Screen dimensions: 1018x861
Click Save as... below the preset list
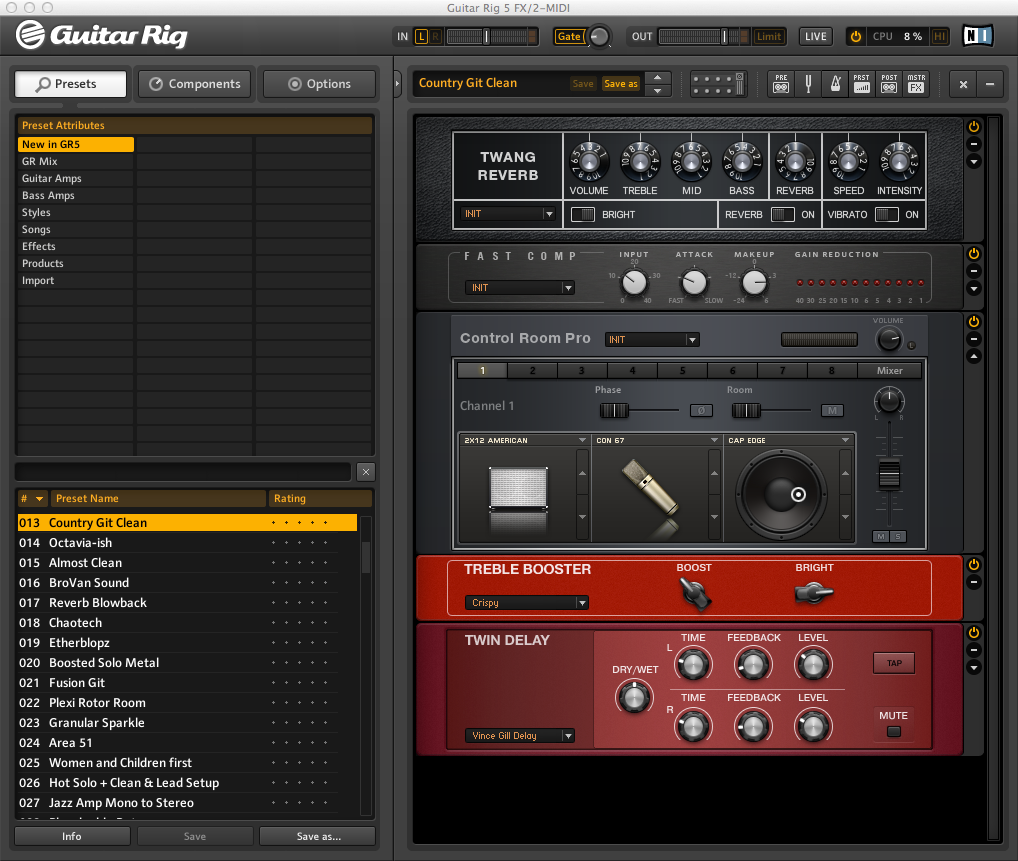[317, 836]
